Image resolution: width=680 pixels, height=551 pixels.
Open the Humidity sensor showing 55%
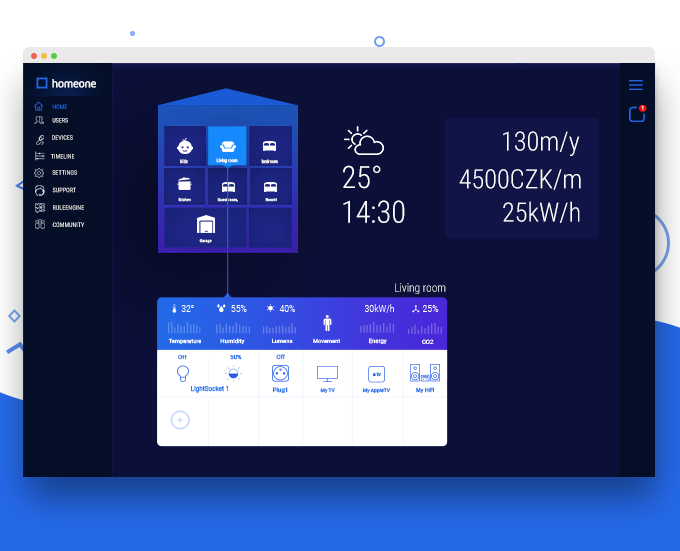point(232,324)
